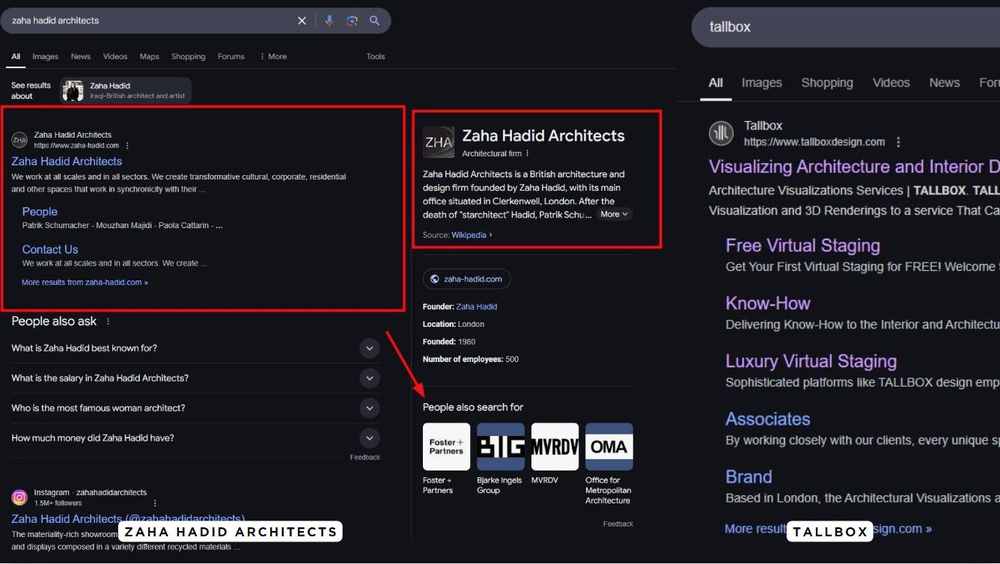This screenshot has height=564, width=1000.
Task: Open search Tools options
Action: 376,57
